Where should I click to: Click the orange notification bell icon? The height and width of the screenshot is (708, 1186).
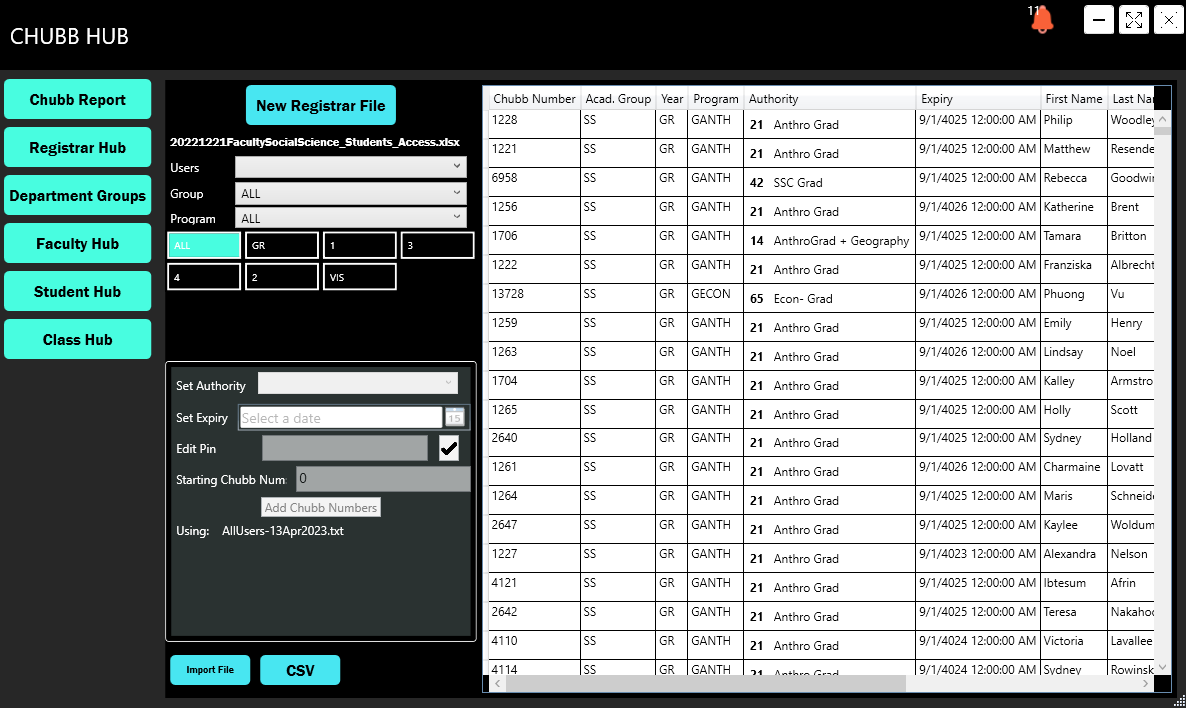click(1042, 20)
